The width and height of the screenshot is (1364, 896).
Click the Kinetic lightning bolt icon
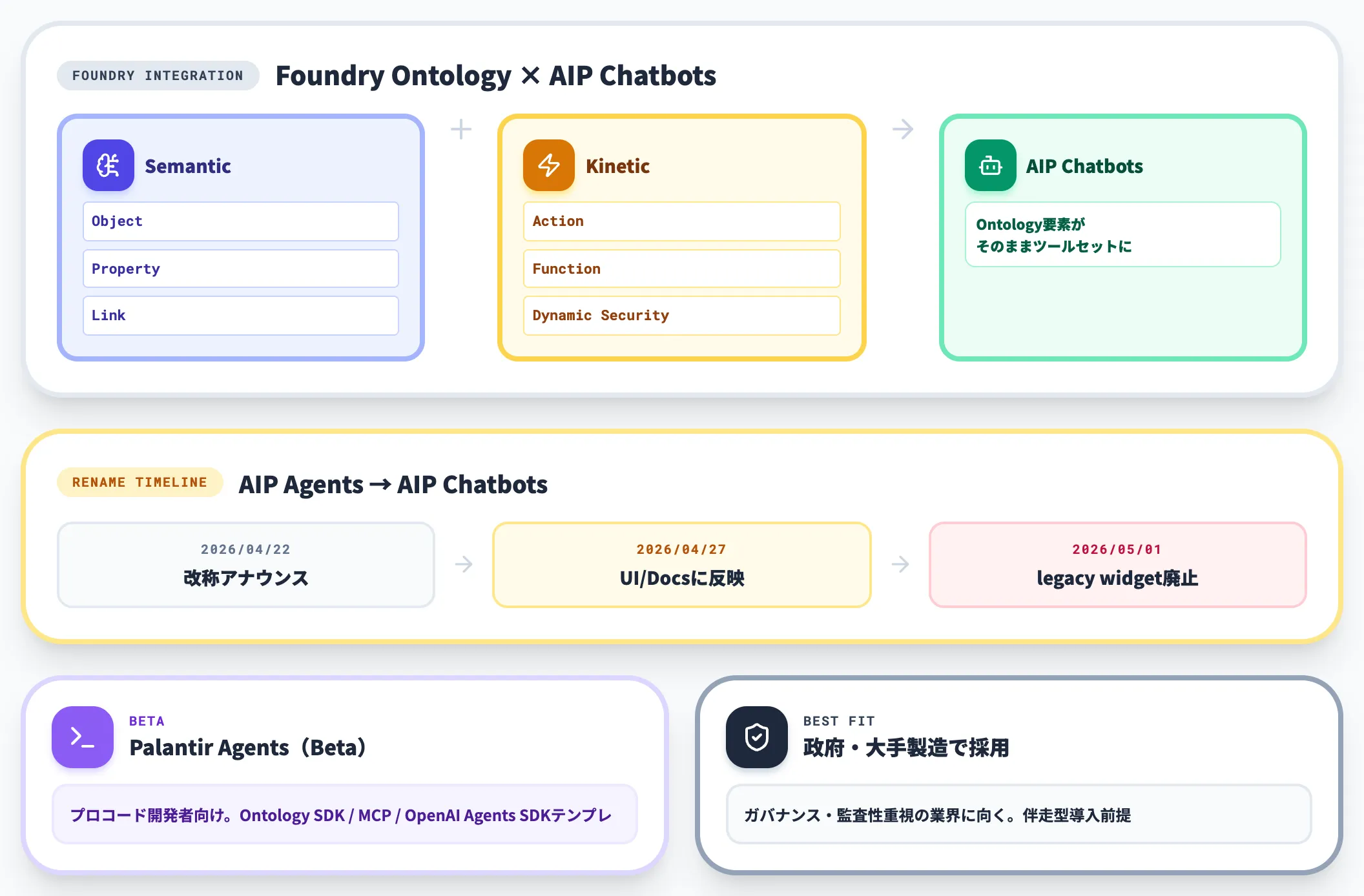549,165
